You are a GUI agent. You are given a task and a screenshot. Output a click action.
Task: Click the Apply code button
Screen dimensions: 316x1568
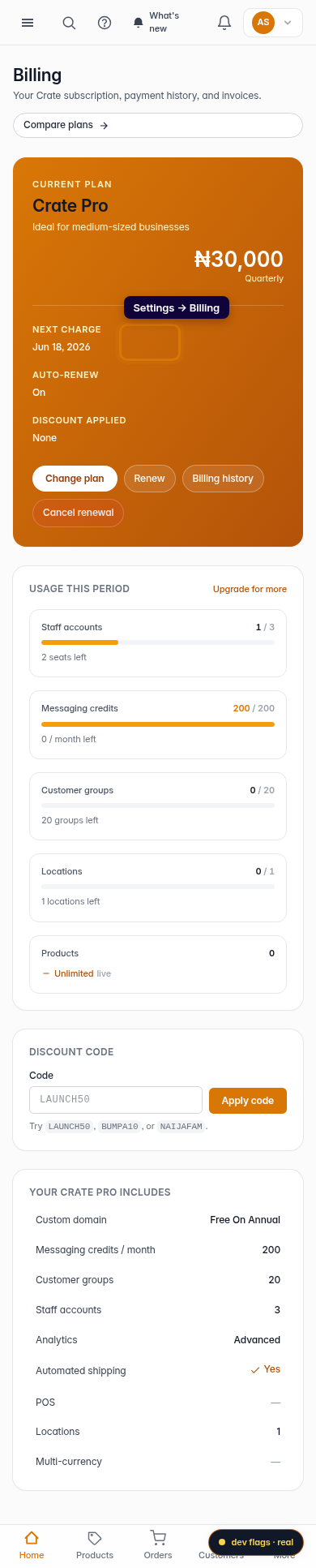pos(248,1100)
